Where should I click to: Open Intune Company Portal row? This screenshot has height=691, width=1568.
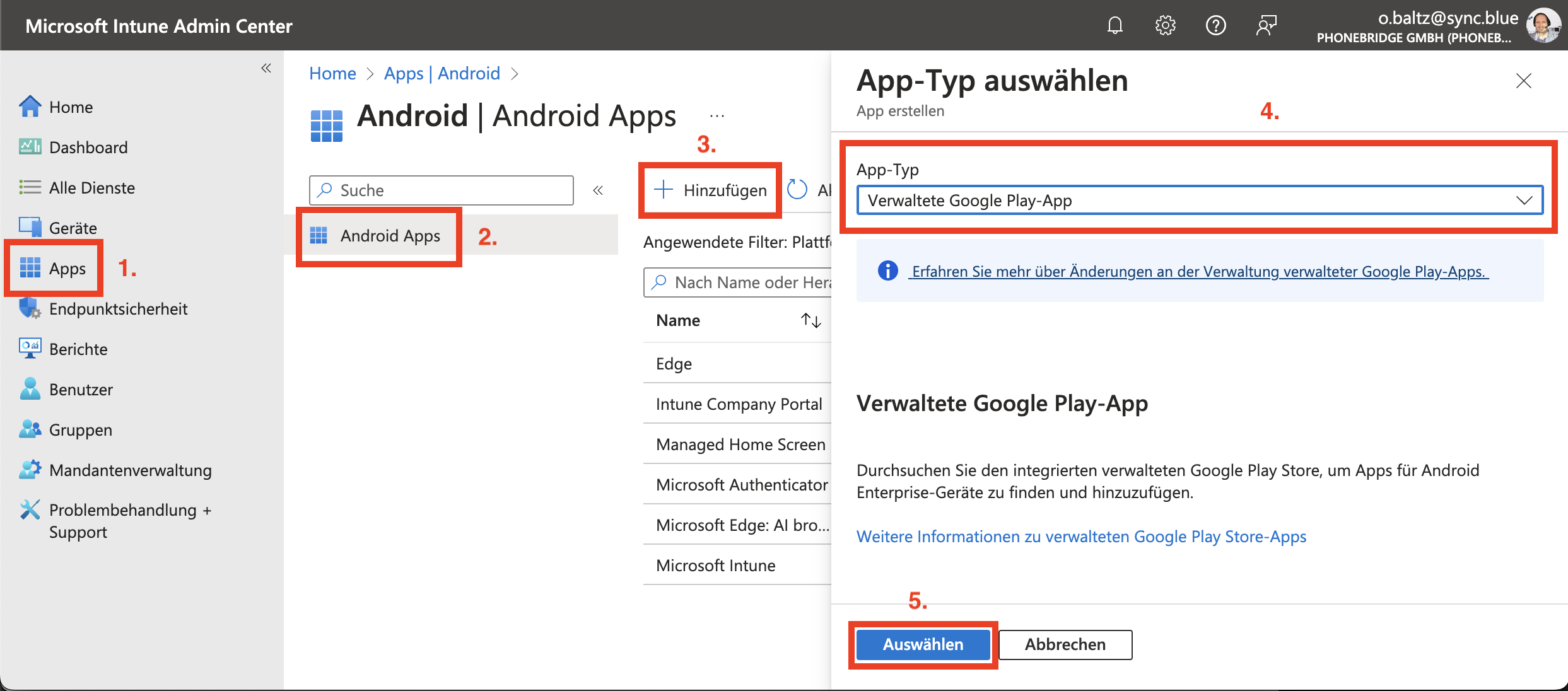pos(737,404)
